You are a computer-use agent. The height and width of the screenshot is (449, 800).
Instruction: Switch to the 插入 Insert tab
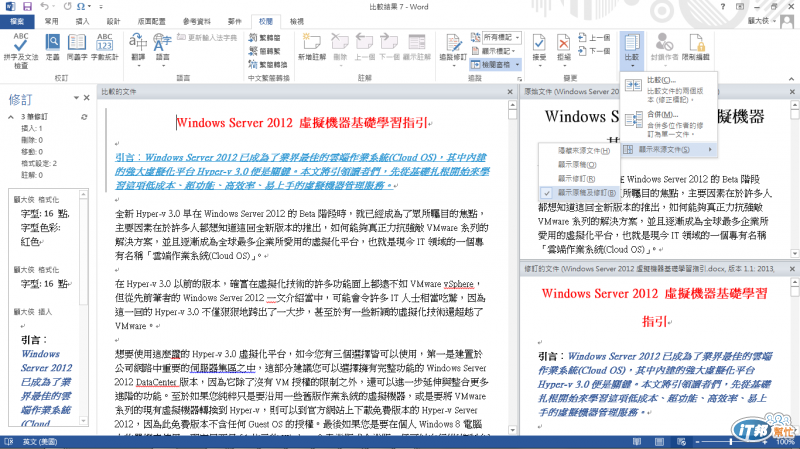pyautogui.click(x=82, y=21)
